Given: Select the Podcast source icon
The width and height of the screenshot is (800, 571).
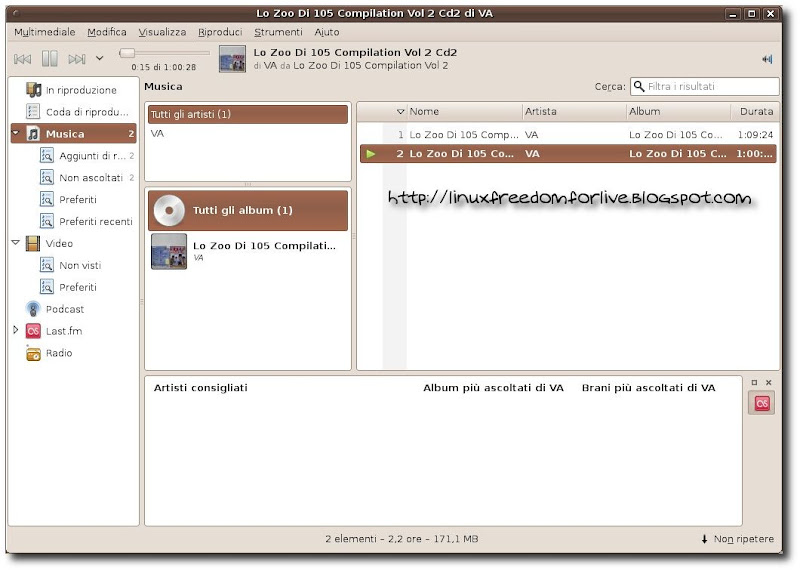Looking at the screenshot, I should tap(33, 309).
